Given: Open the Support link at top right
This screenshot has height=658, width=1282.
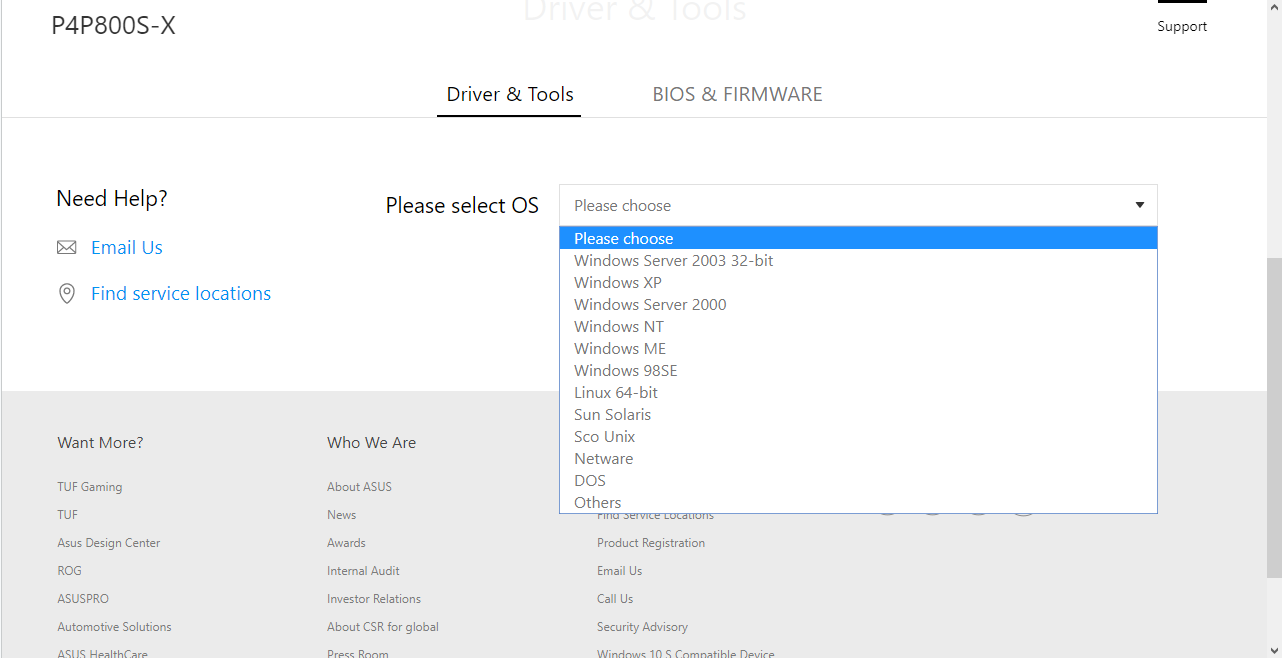Looking at the screenshot, I should click(1182, 27).
